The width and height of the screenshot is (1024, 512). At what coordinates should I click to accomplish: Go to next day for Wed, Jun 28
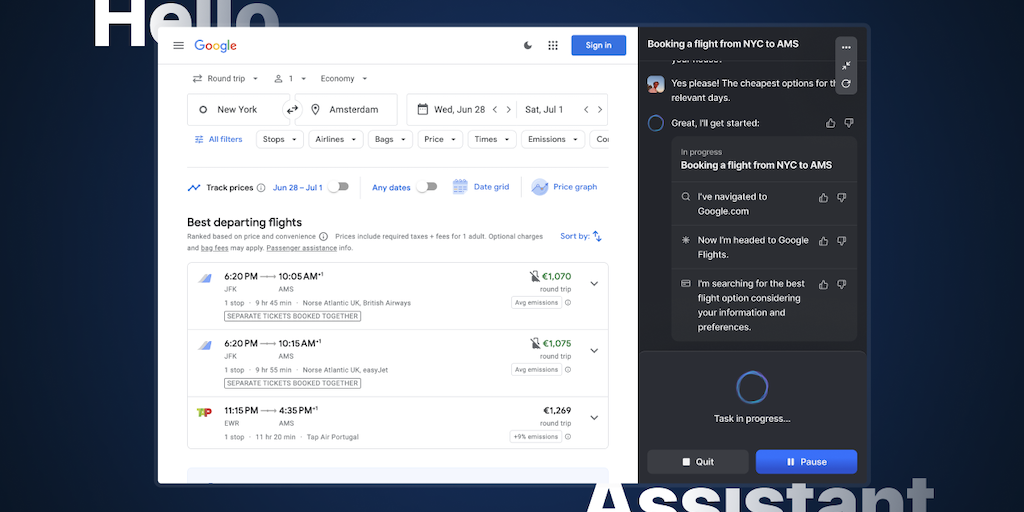pos(508,110)
